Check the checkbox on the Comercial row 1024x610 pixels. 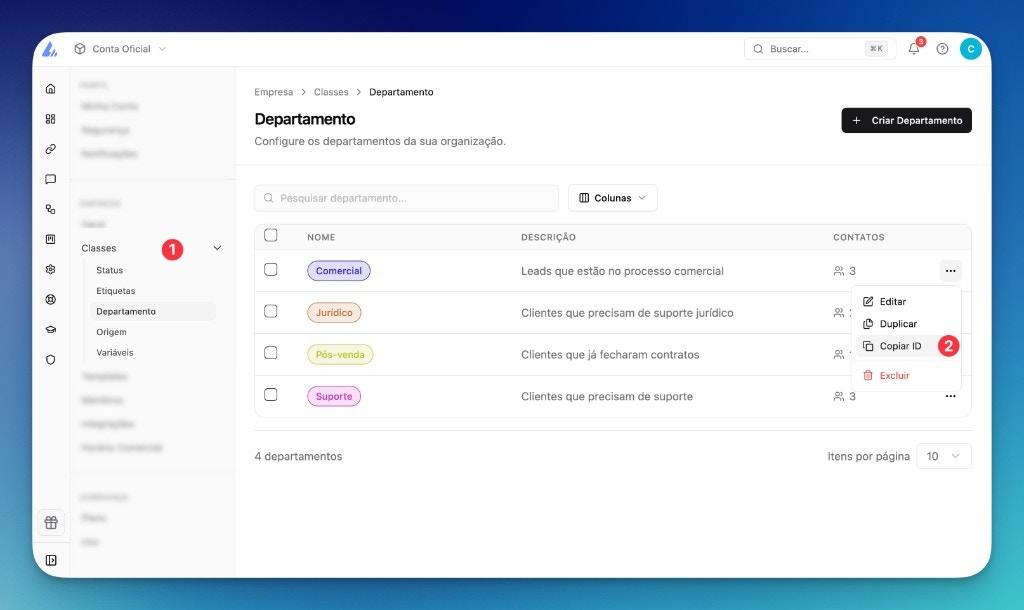(271, 270)
